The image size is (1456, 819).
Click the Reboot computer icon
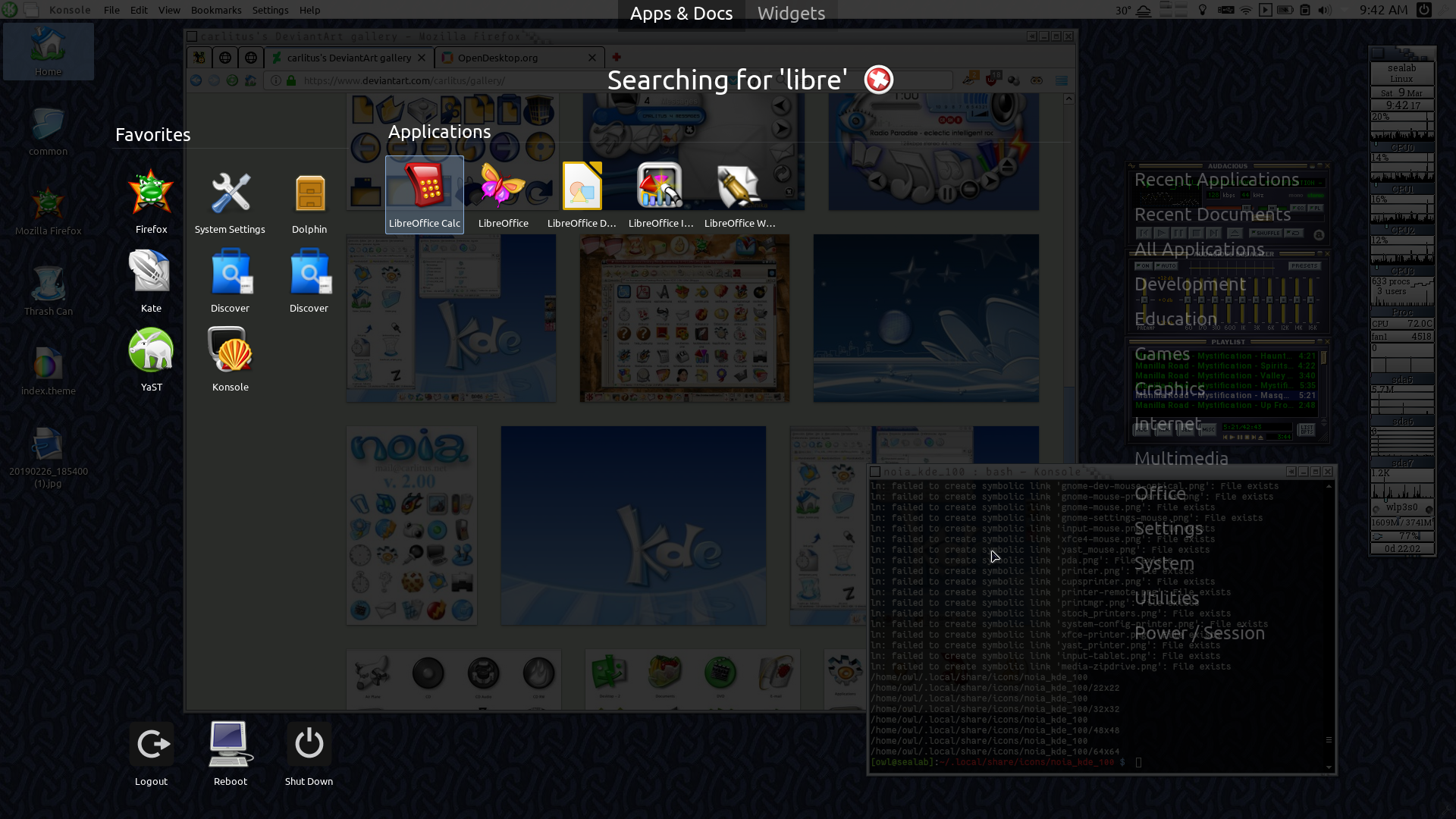coord(230,754)
